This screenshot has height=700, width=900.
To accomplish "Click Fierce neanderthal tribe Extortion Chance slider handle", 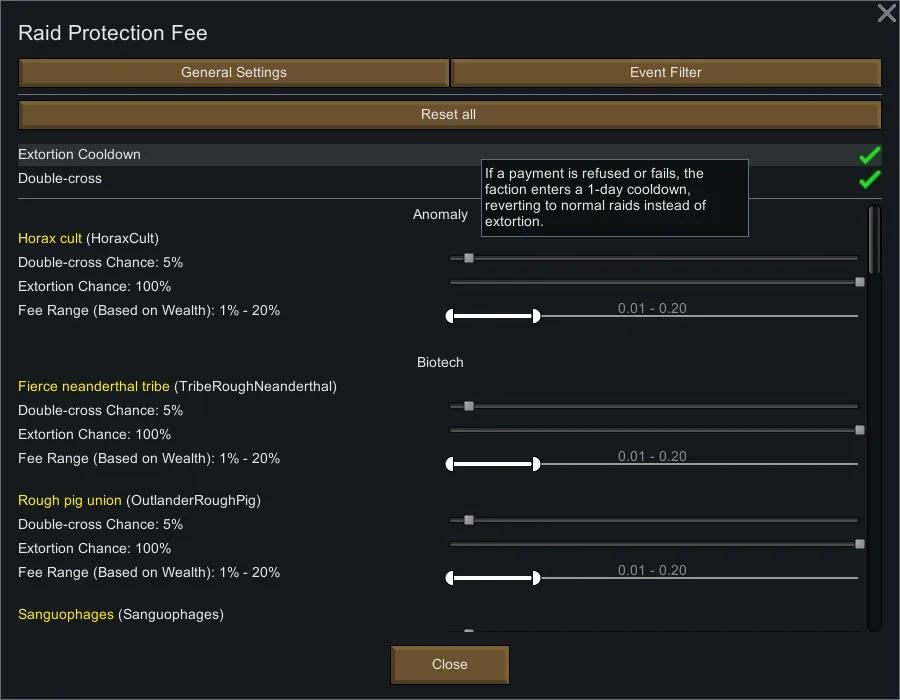I will (860, 430).
